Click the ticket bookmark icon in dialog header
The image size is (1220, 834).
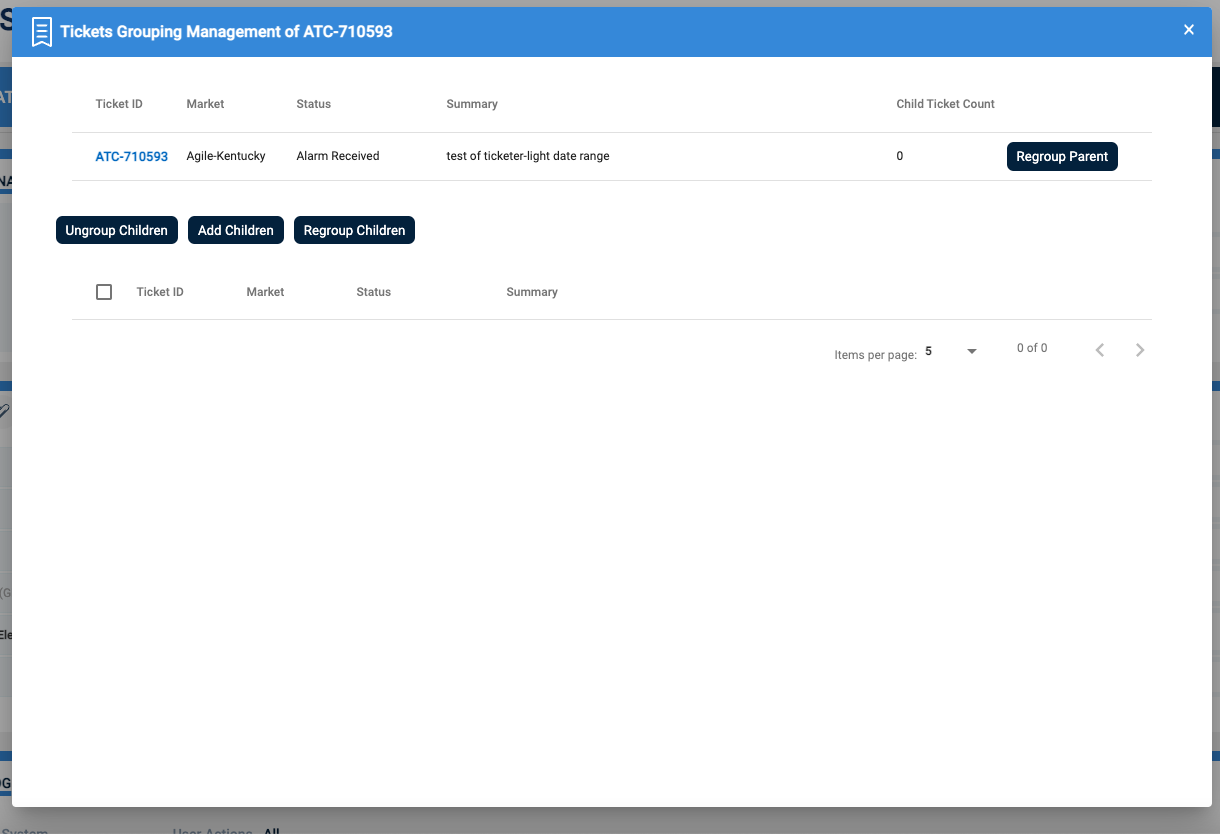point(41,32)
